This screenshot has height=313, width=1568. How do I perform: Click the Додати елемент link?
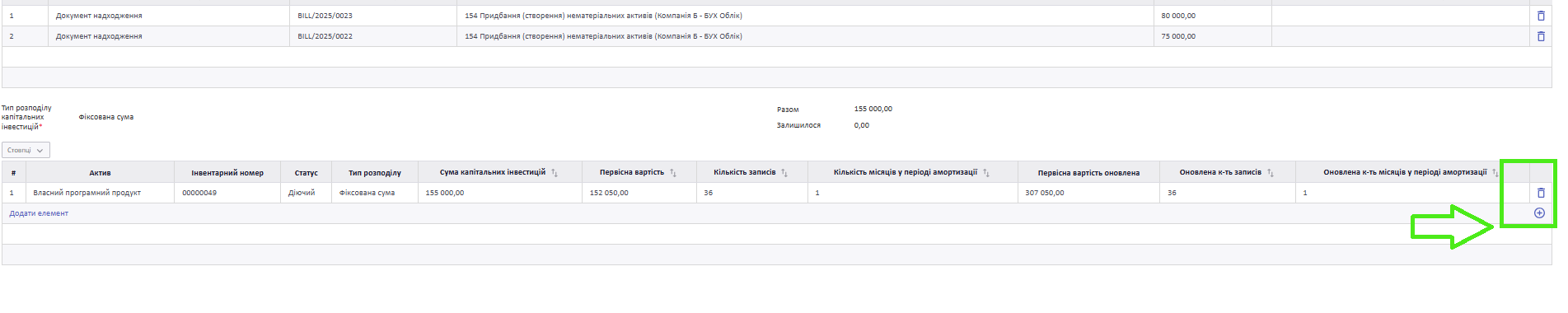coord(39,213)
